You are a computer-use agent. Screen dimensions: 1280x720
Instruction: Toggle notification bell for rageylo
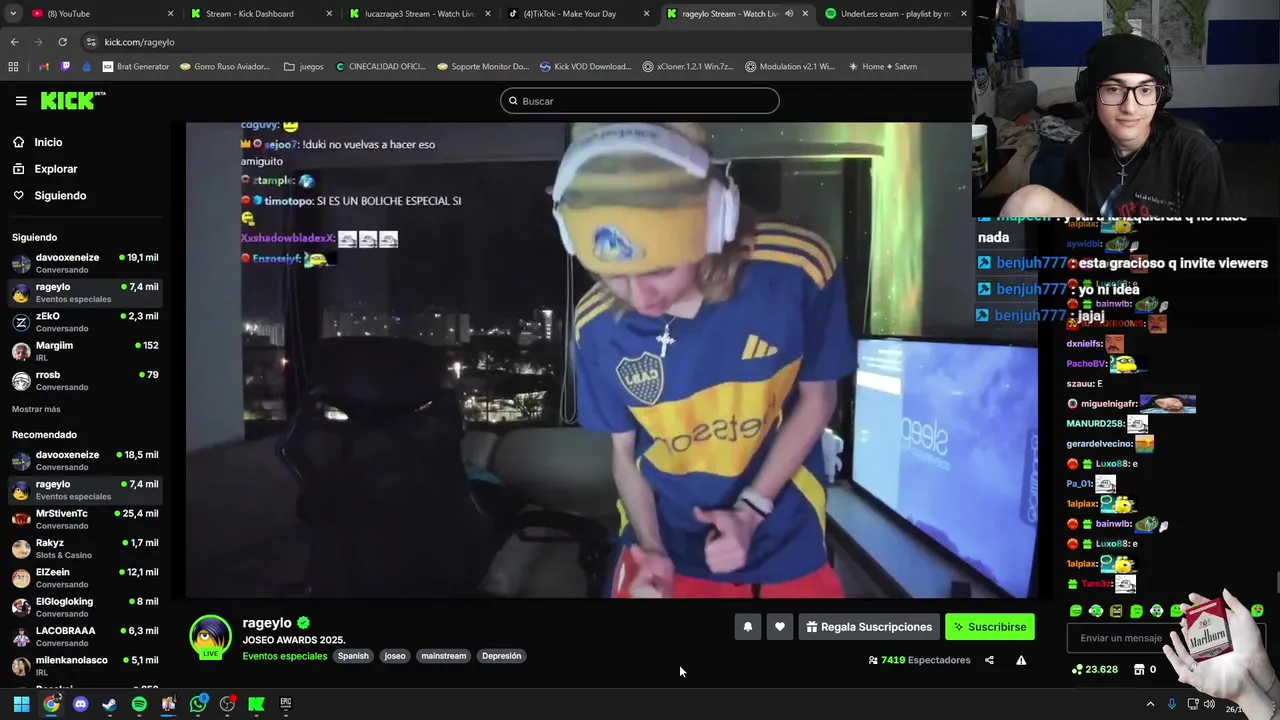747,627
